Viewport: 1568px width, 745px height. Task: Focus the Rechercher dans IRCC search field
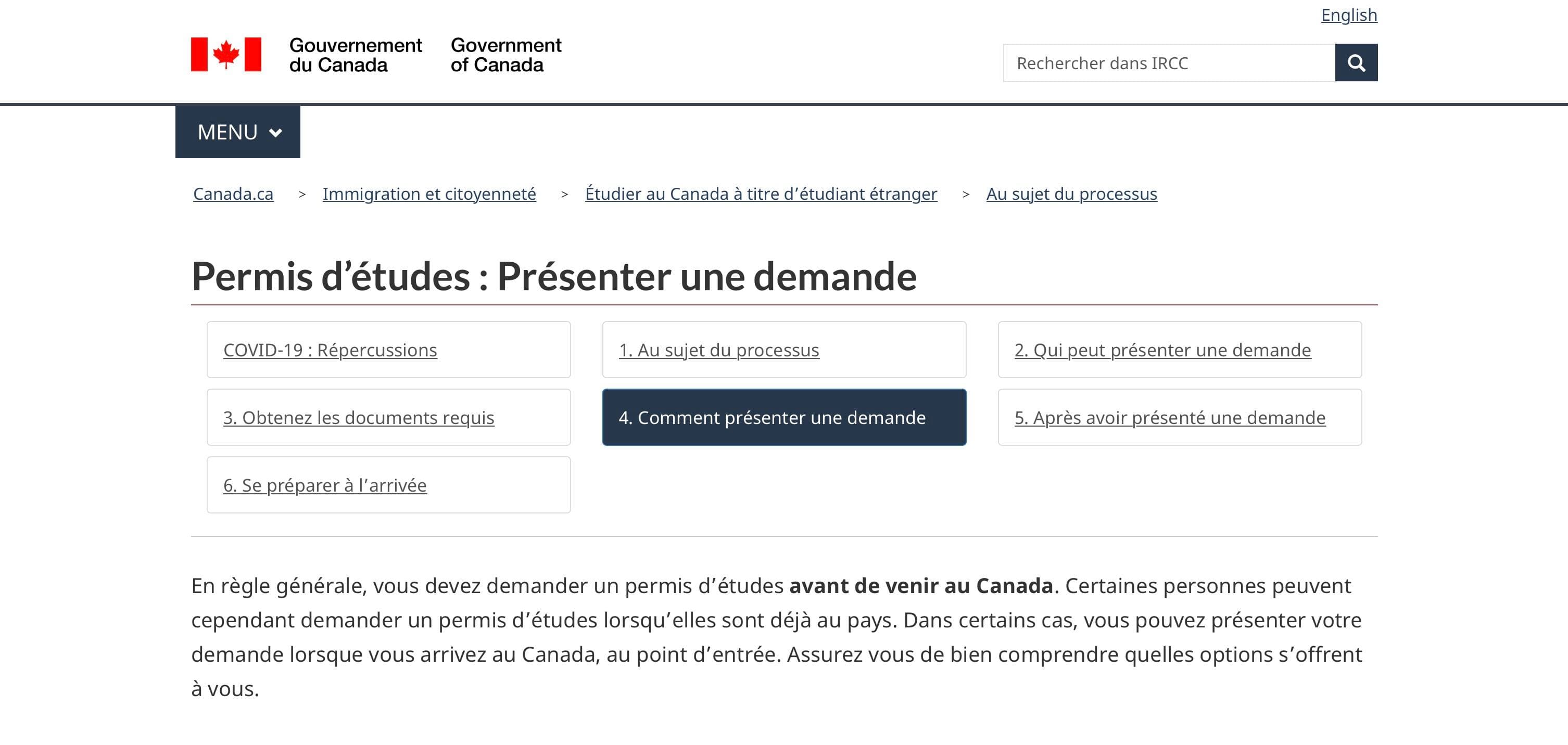pyautogui.click(x=1169, y=62)
